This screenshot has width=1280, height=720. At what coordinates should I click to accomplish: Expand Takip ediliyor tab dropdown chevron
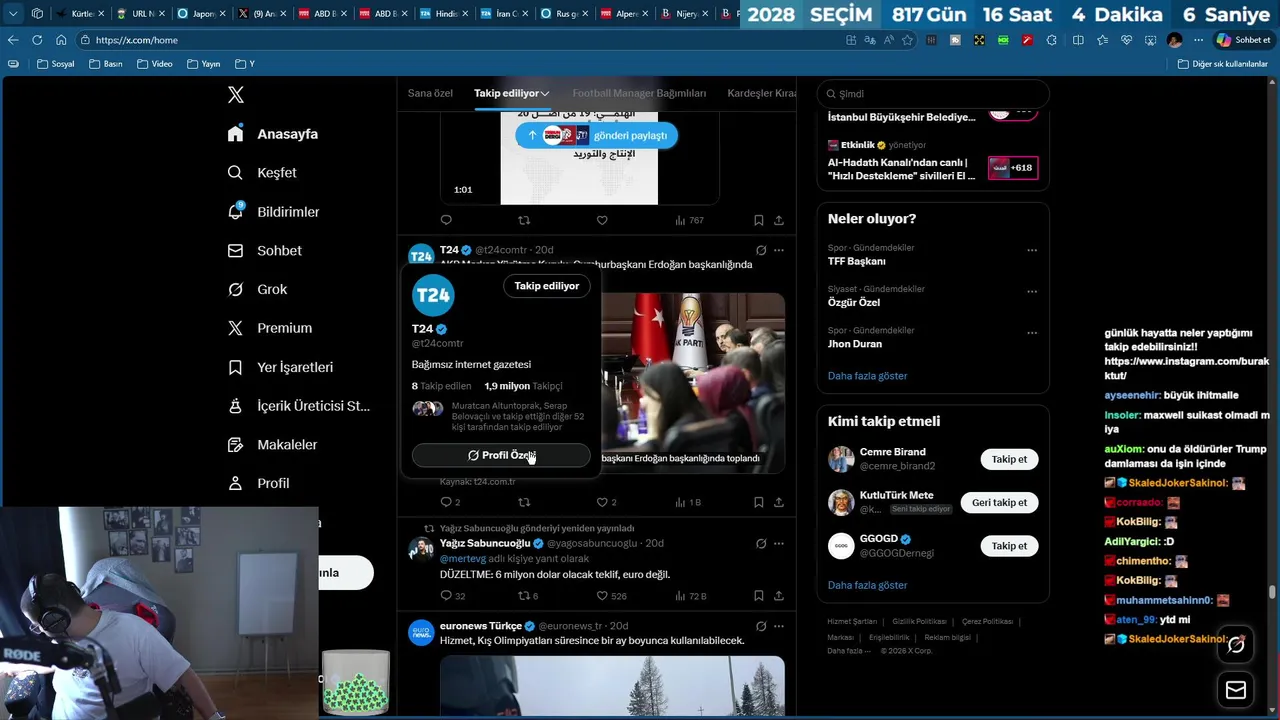click(545, 94)
